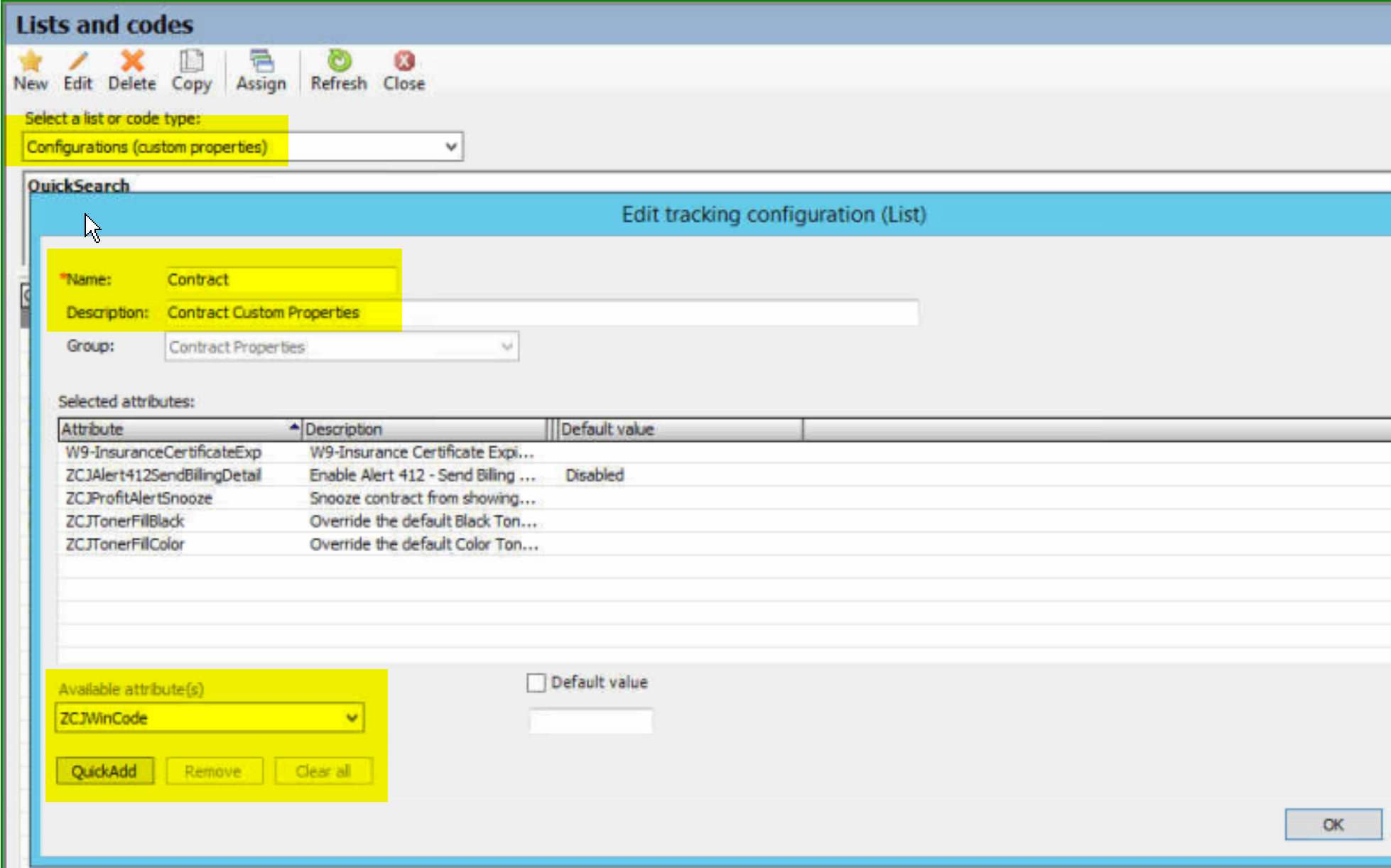Click the empty default value input box
The image size is (1391, 868).
tap(590, 722)
